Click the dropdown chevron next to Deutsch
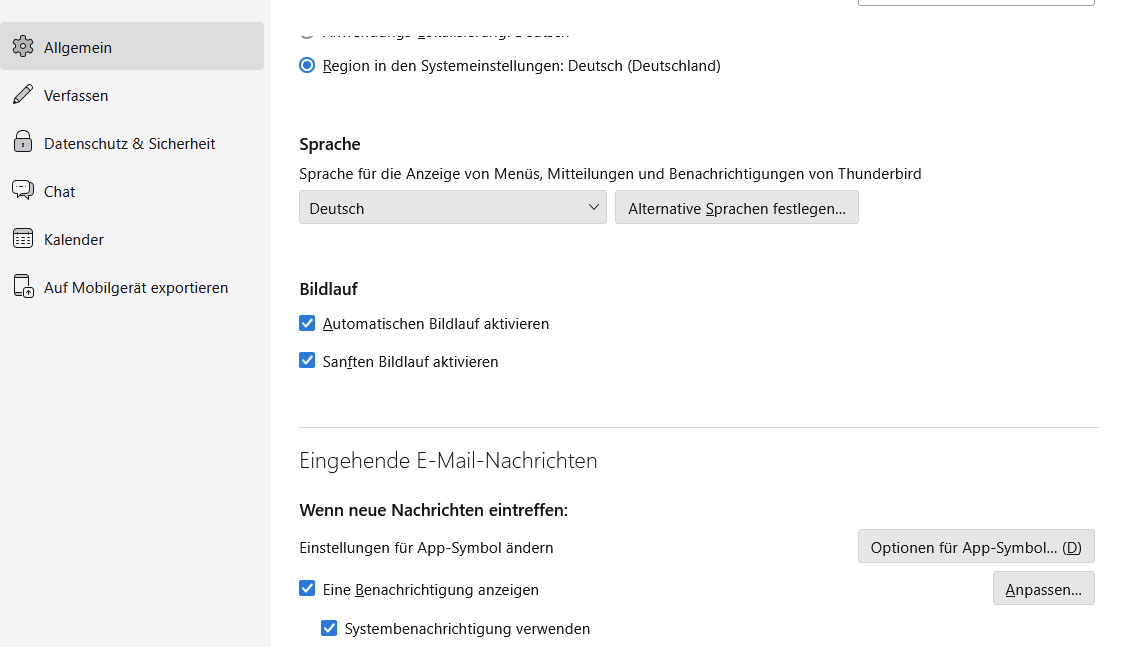The image size is (1131, 647). [x=594, y=208]
